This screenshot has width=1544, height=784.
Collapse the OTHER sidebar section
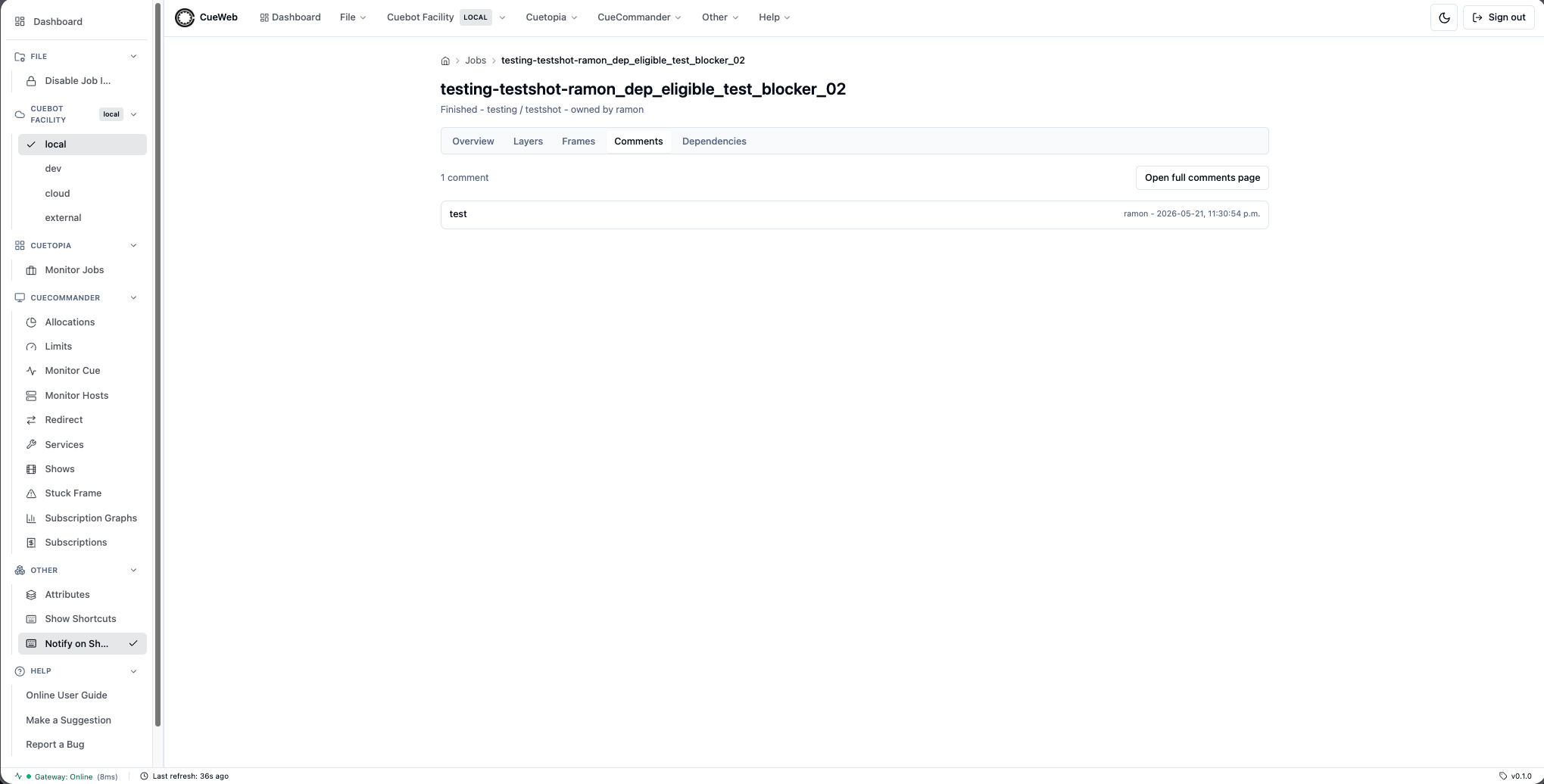tap(133, 571)
